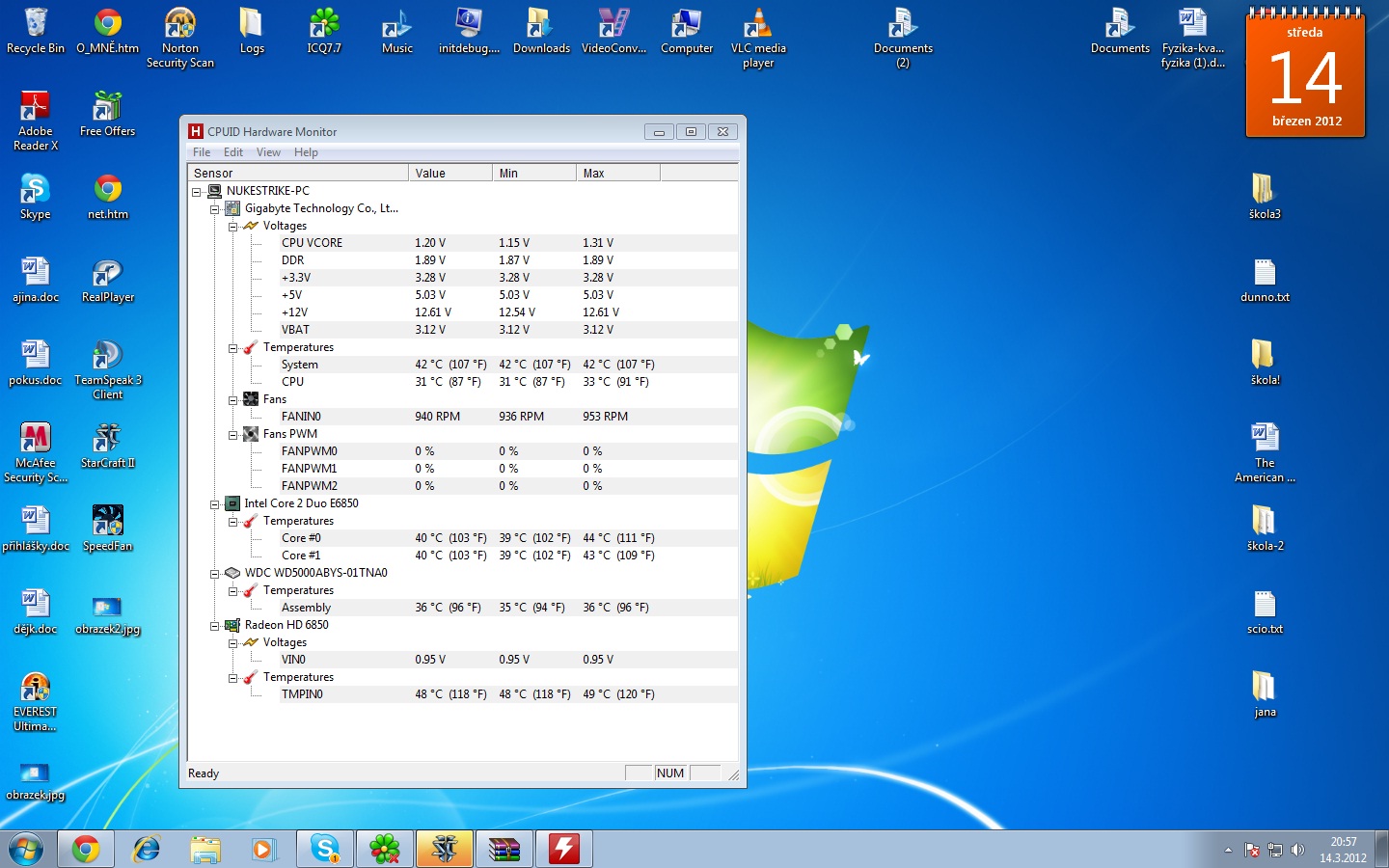
Task: Show hidden icons arrow in system tray
Action: click(x=1228, y=850)
